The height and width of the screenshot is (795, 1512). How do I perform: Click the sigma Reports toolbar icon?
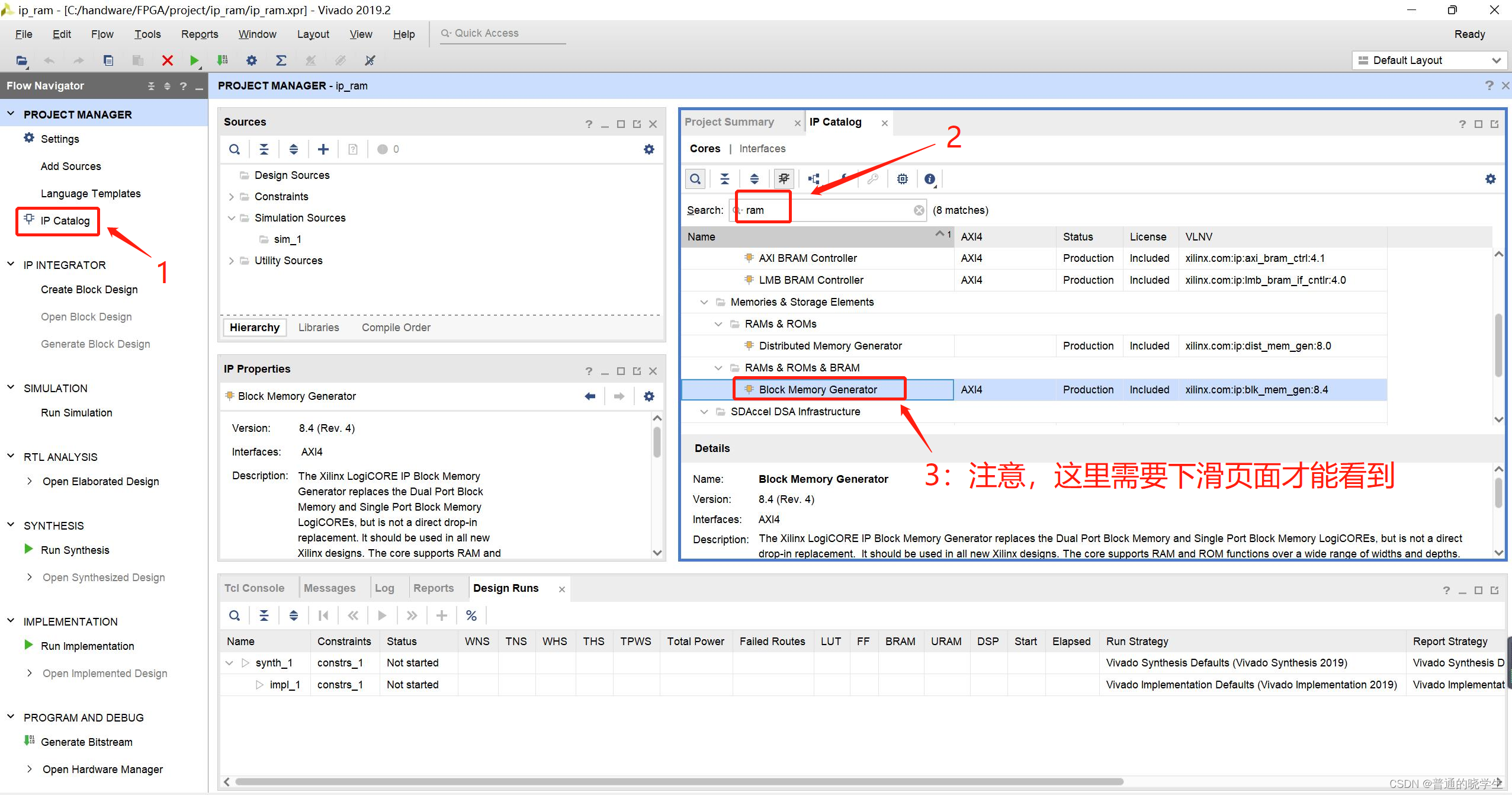click(281, 60)
